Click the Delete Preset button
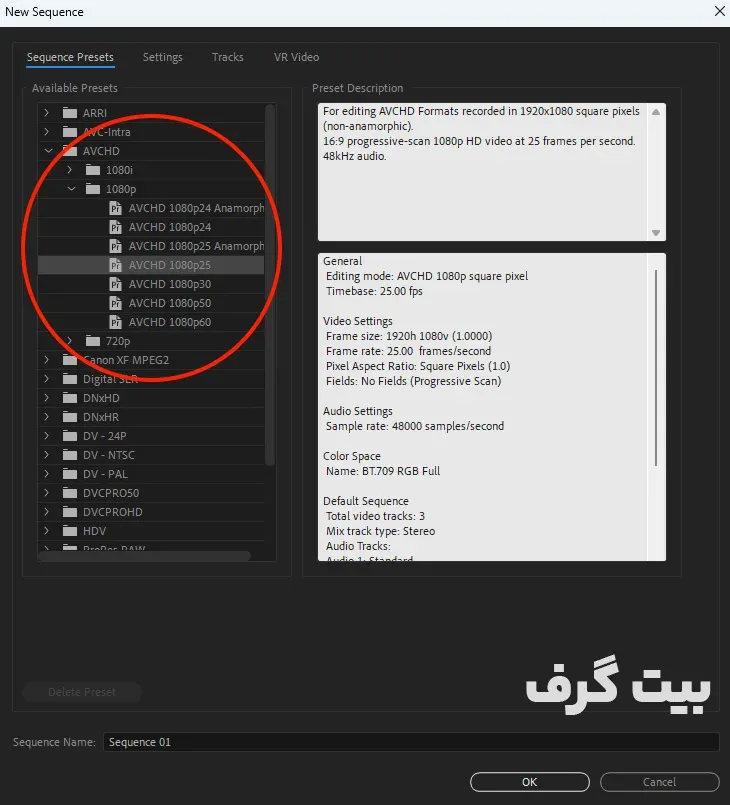730x805 pixels. (82, 692)
